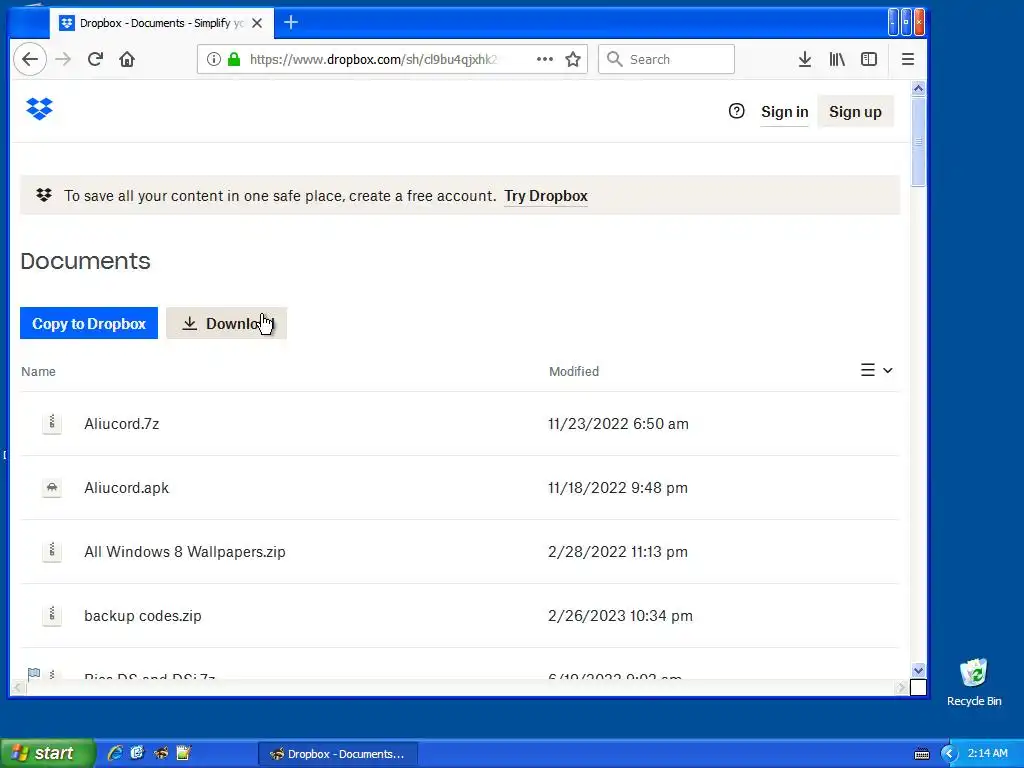Screen dimensions: 1024x768
Task: Click Dropbox - Documents taskbar button
Action: (x=338, y=754)
